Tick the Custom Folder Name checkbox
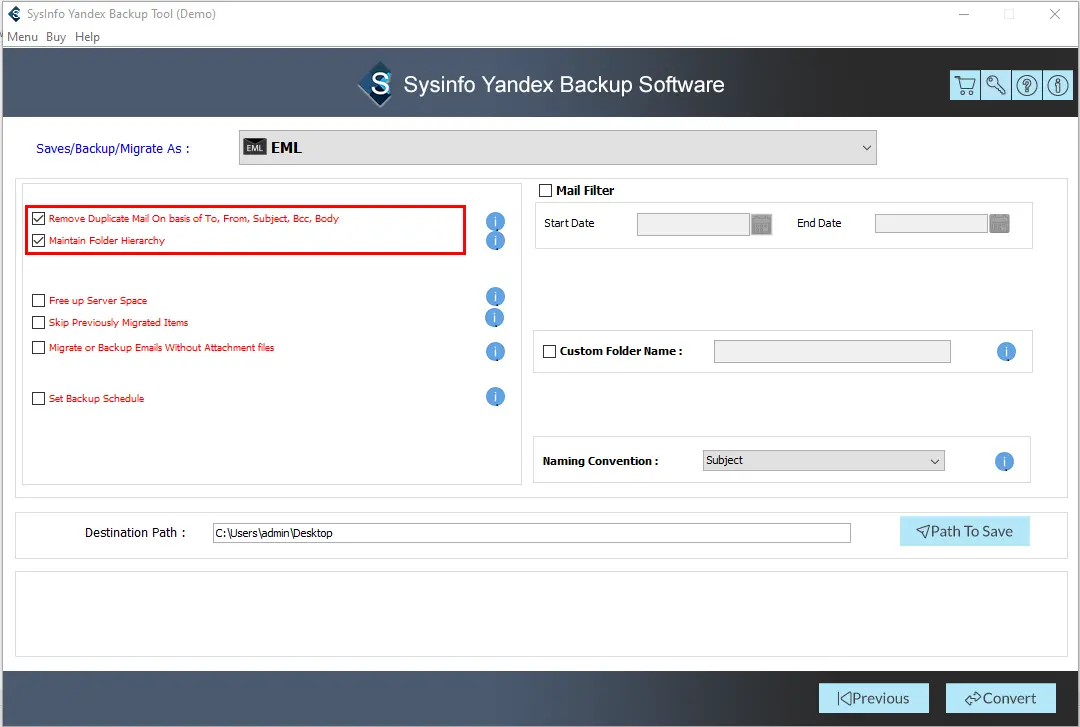The height and width of the screenshot is (727, 1080). pos(549,351)
